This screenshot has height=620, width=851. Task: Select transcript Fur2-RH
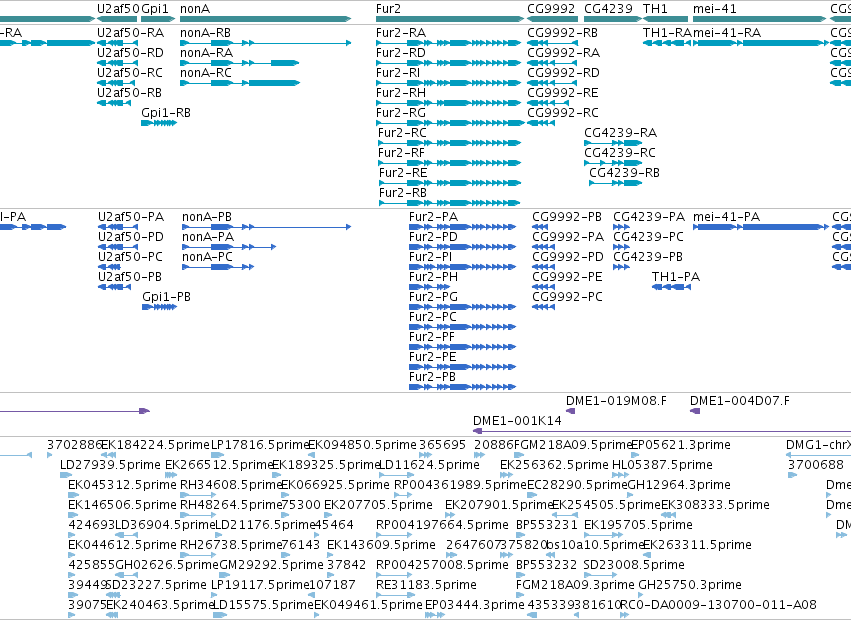(448, 103)
